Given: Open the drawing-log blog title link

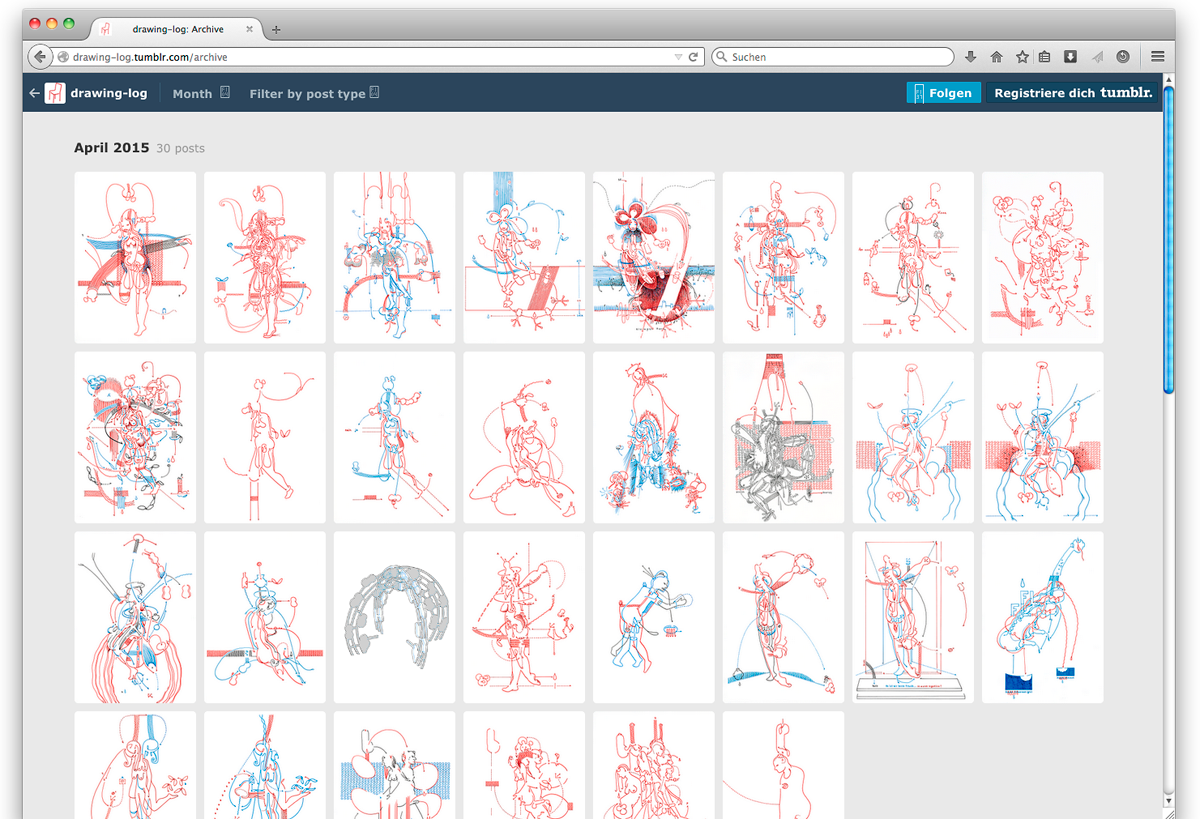Looking at the screenshot, I should click(x=108, y=93).
